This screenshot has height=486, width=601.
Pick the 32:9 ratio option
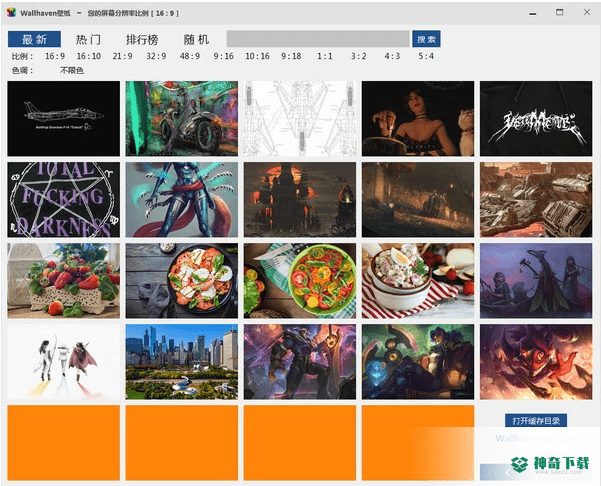pos(156,56)
